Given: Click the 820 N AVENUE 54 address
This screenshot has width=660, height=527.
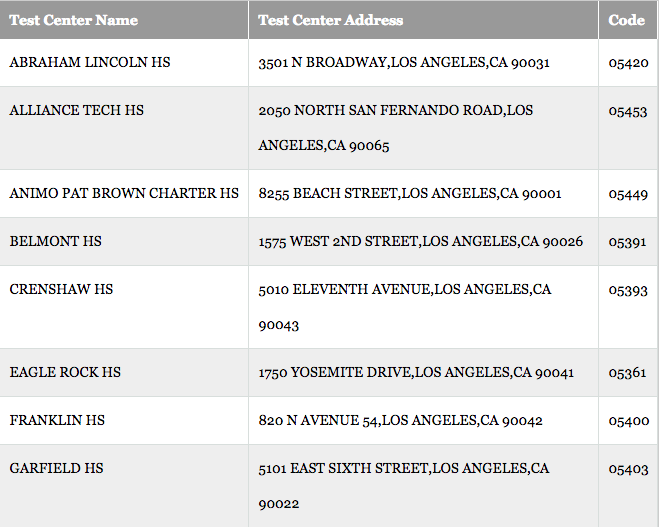Looking at the screenshot, I should coord(400,421).
